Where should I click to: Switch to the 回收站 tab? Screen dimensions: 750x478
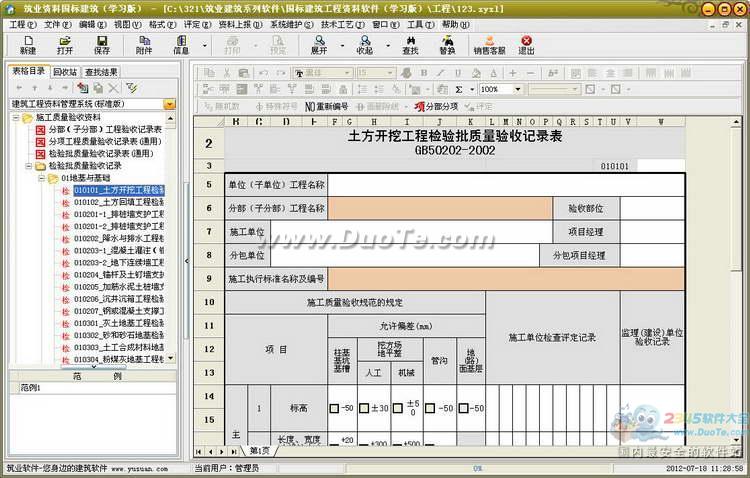65,72
